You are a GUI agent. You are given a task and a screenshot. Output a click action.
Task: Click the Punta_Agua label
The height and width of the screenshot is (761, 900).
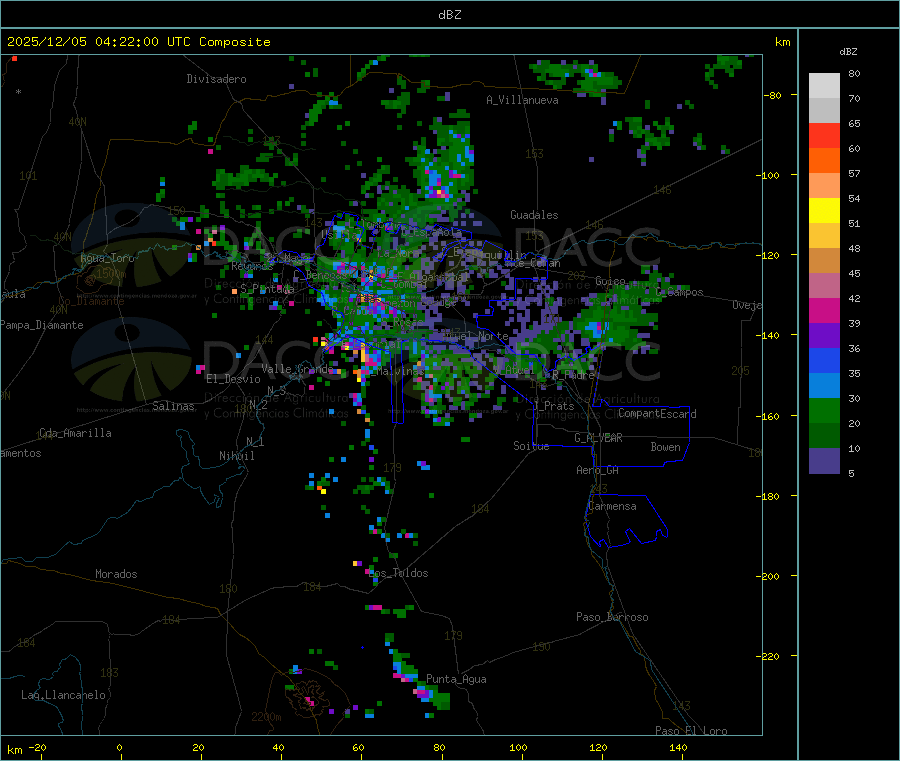pos(456,679)
